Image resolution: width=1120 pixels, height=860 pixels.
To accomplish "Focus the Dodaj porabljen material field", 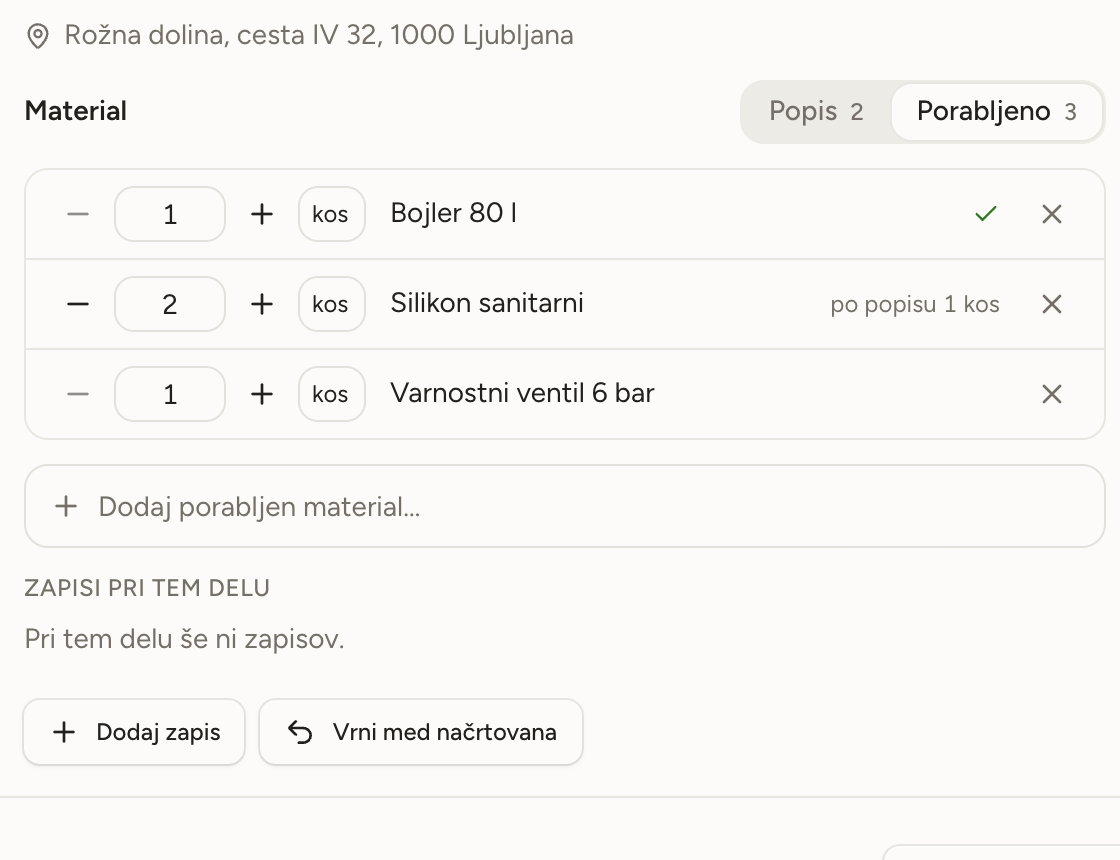I will (x=565, y=506).
